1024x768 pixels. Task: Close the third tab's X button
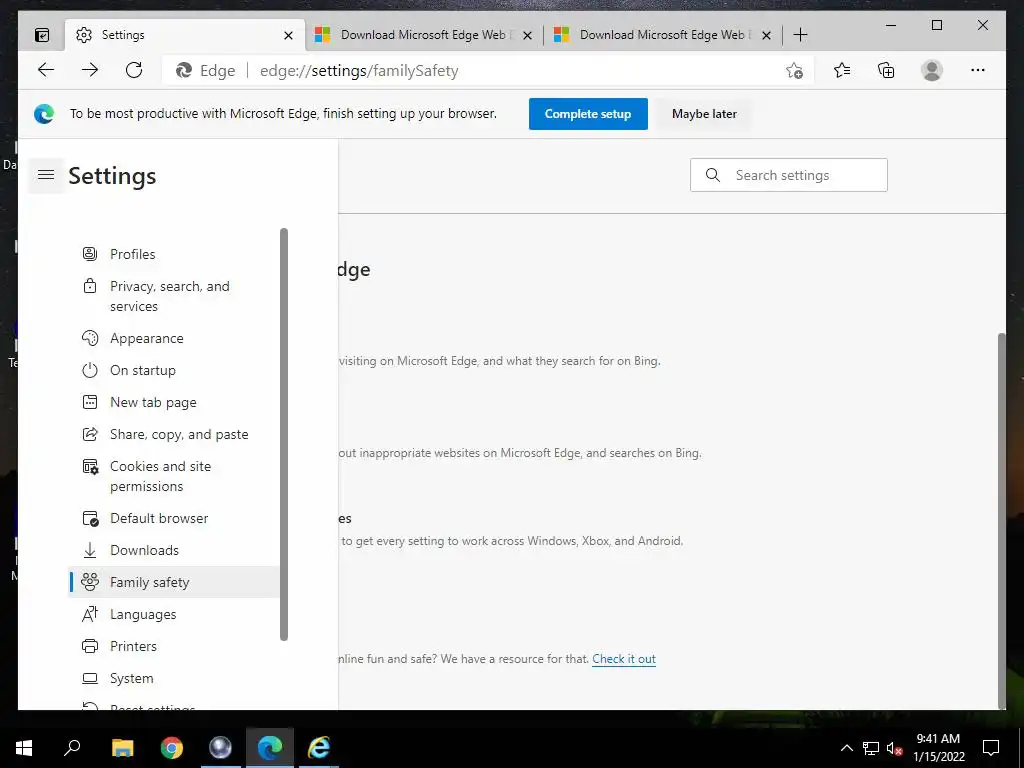(x=767, y=35)
